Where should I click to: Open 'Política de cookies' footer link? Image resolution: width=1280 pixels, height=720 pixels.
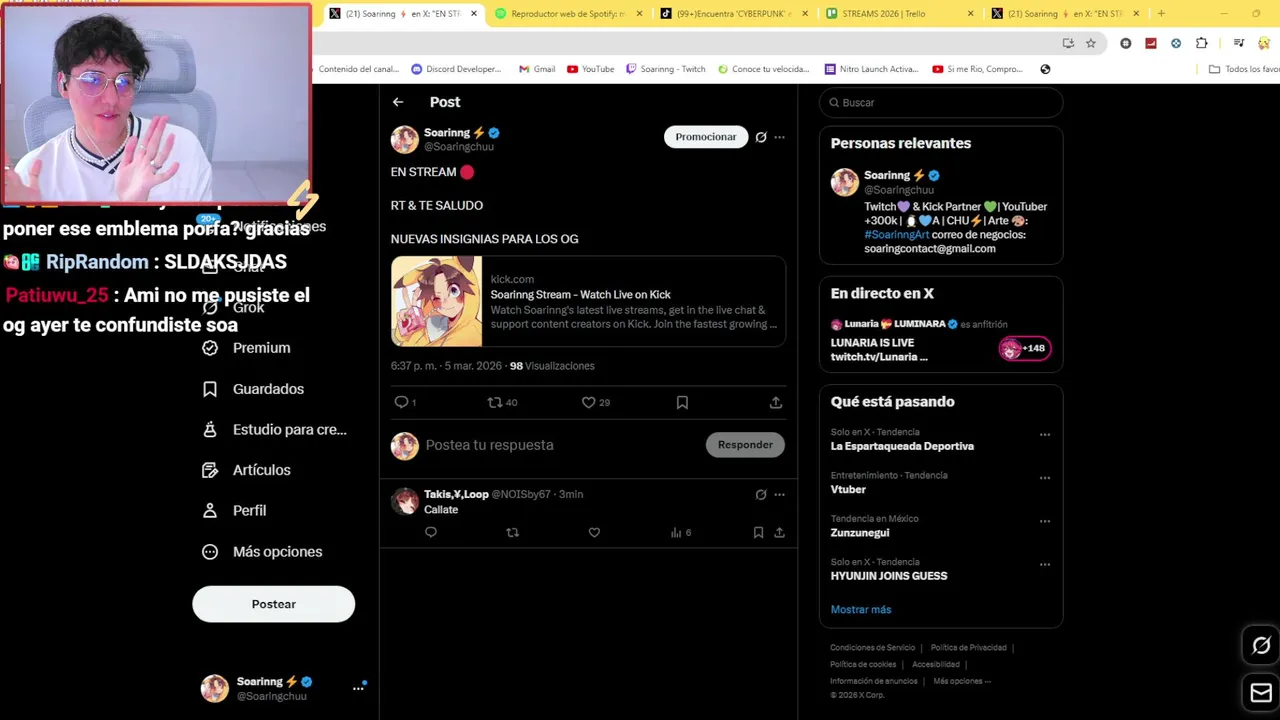(863, 665)
